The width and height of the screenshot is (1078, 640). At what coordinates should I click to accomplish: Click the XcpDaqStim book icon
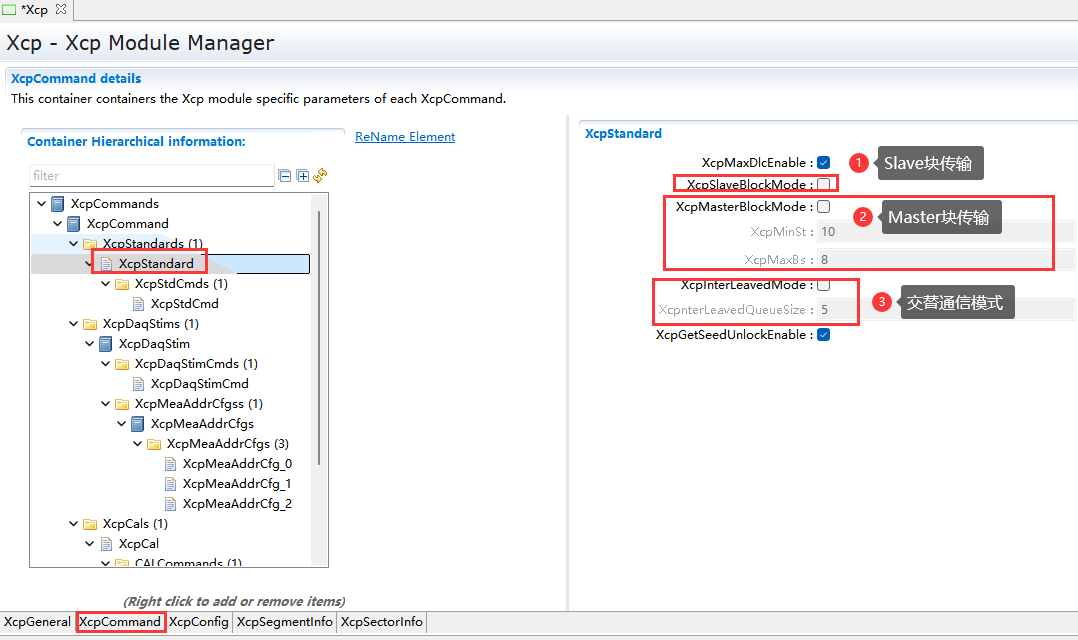pos(106,344)
